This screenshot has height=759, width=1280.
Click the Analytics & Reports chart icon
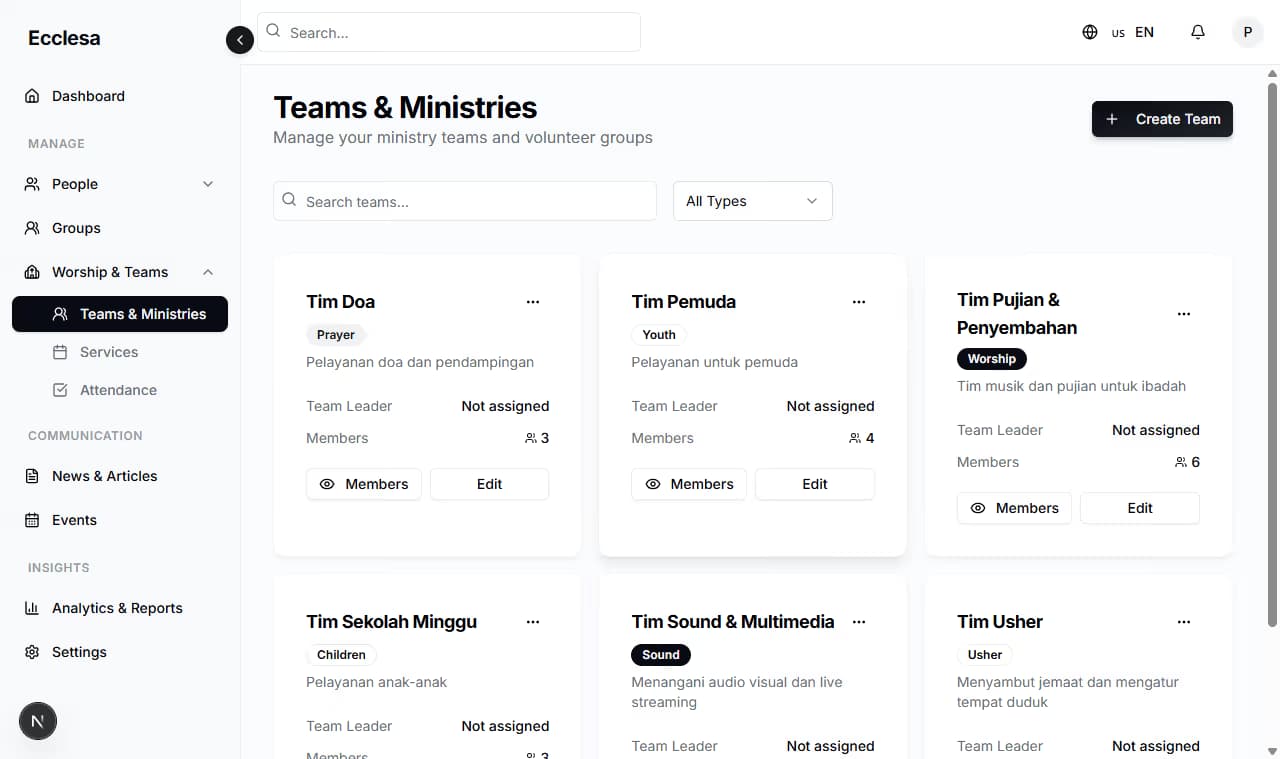click(32, 608)
